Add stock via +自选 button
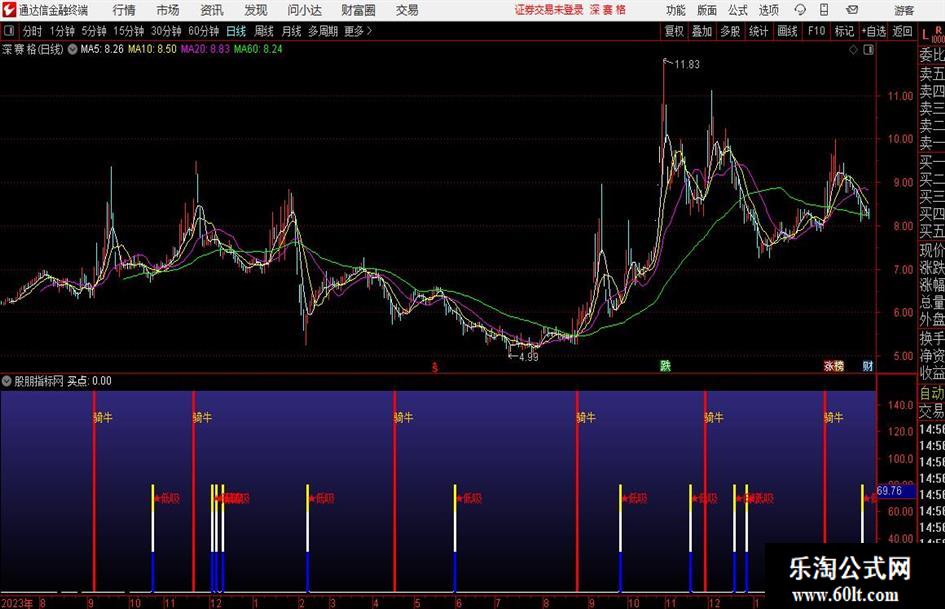This screenshot has width=945, height=609. tap(873, 31)
